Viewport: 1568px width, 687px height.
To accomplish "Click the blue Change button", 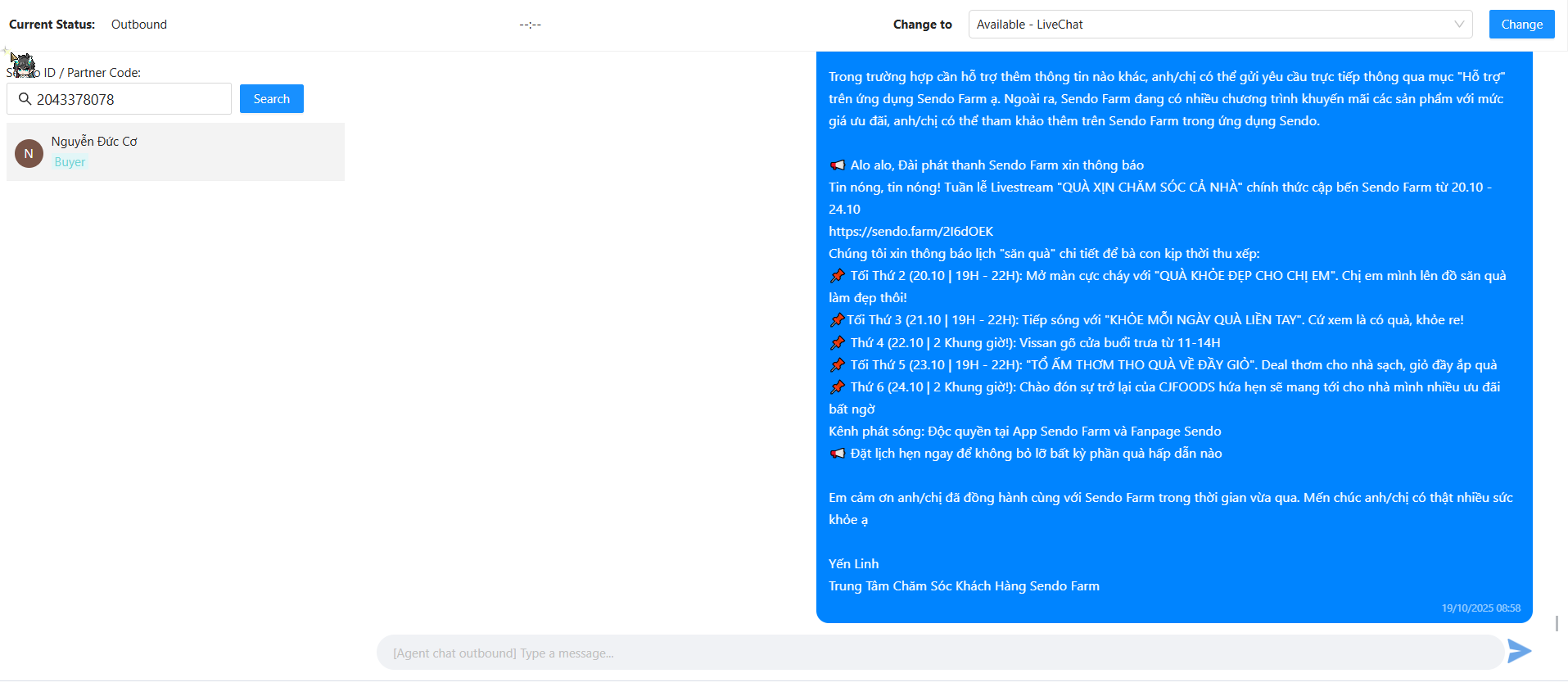I will tap(1521, 25).
